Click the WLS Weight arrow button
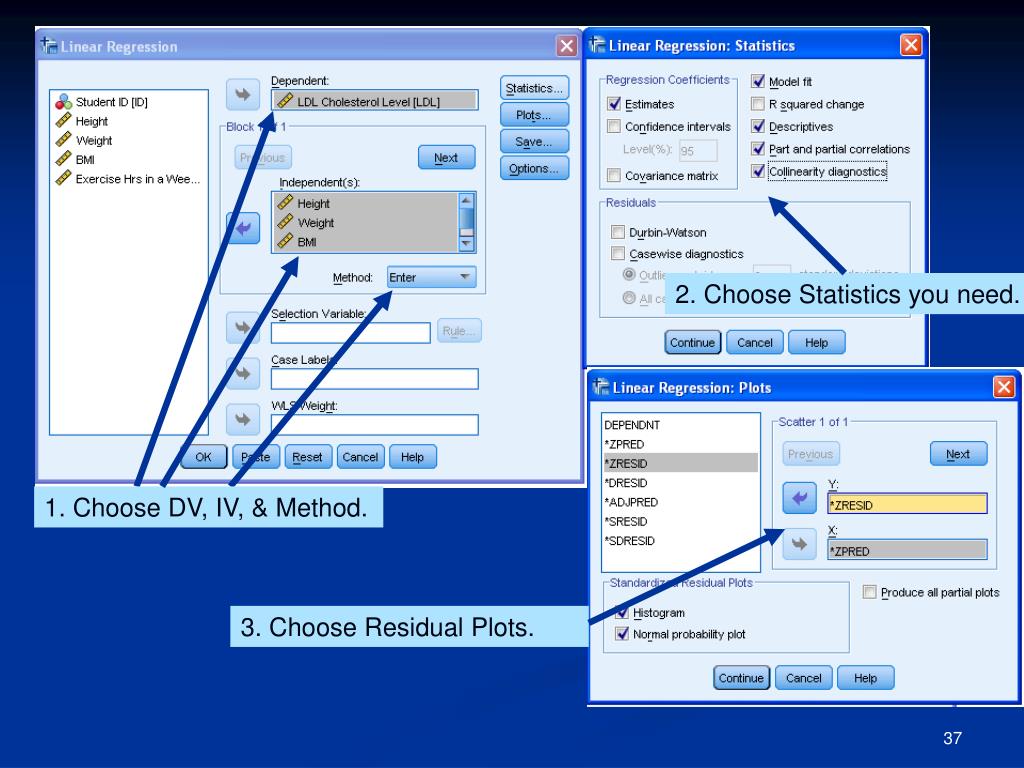Screen dimensions: 1024x768 coord(243,419)
